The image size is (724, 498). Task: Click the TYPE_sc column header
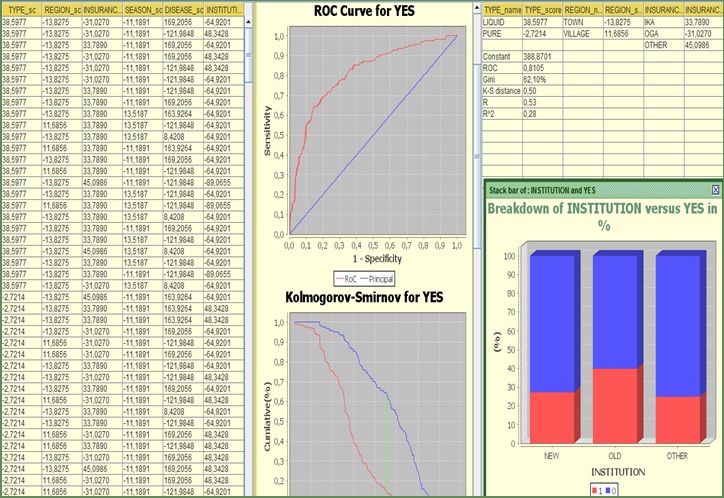click(x=21, y=7)
